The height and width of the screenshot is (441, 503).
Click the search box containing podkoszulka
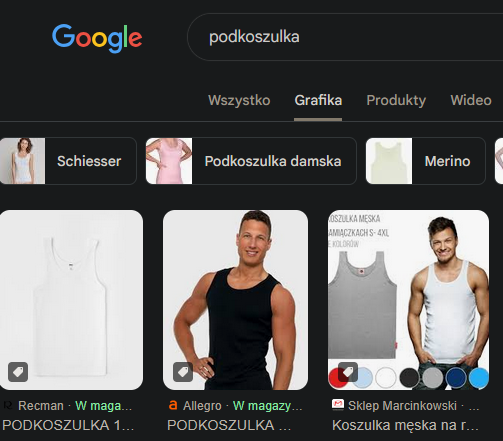click(345, 37)
